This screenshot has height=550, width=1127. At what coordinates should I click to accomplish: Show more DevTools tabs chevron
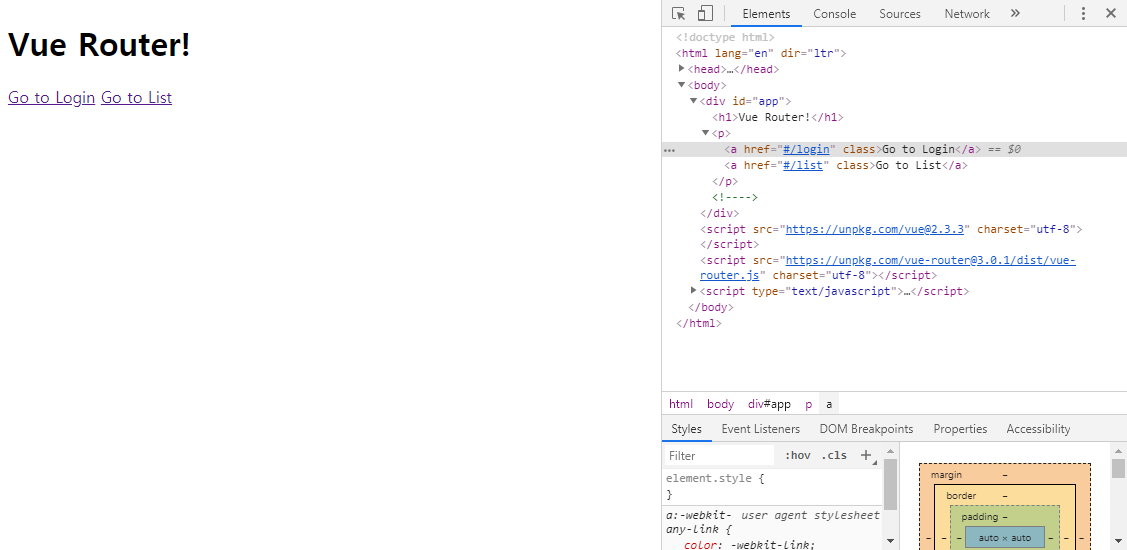point(1015,14)
